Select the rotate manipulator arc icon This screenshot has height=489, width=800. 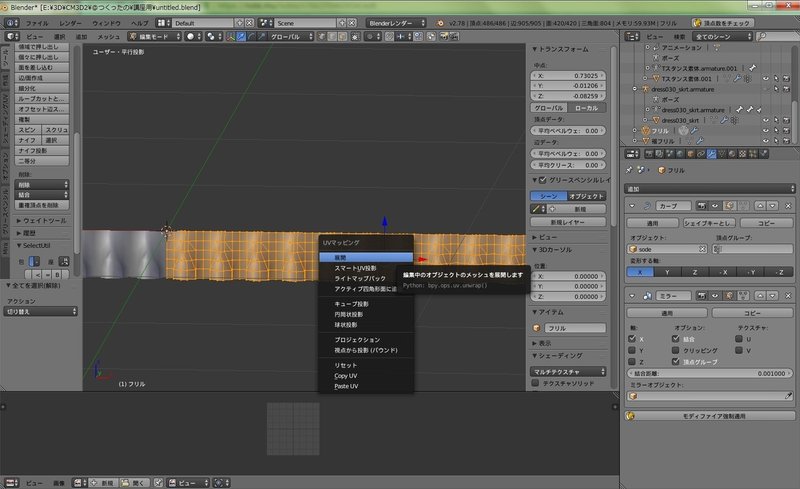251,36
